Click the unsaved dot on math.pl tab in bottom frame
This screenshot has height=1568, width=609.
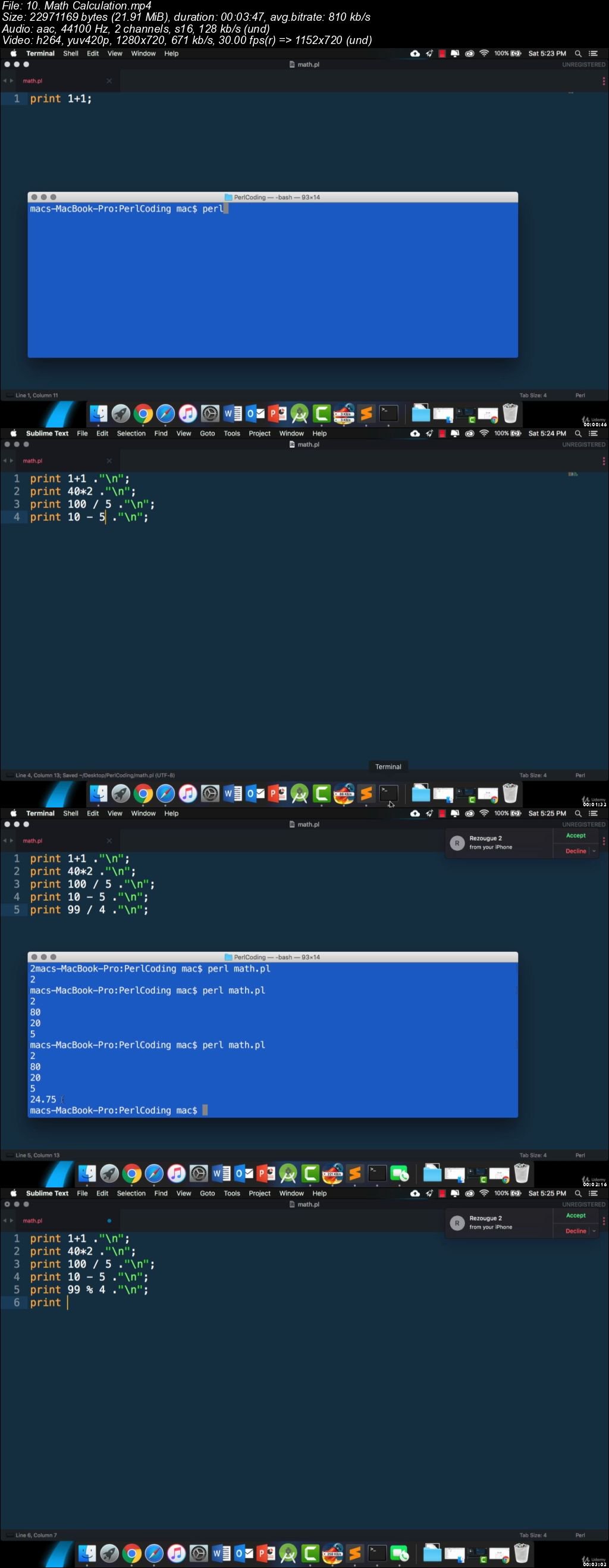(109, 1220)
